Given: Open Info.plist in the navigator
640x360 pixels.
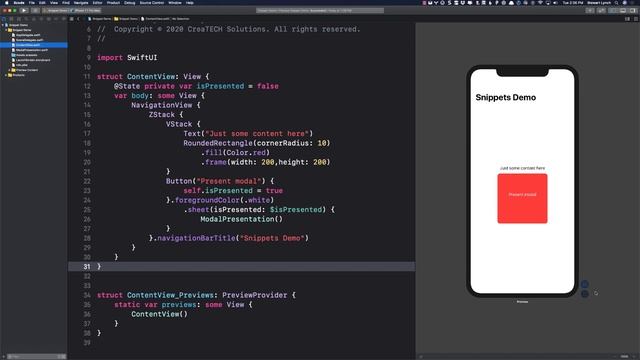Looking at the screenshot, I should pyautogui.click(x=21, y=65).
